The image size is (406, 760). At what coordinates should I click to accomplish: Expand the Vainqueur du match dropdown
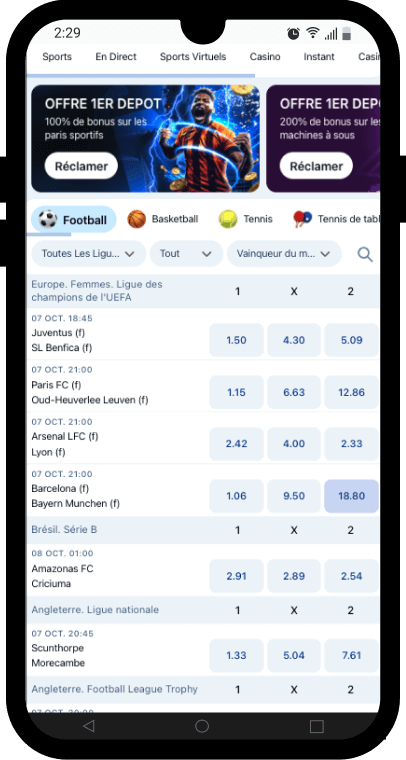284,253
